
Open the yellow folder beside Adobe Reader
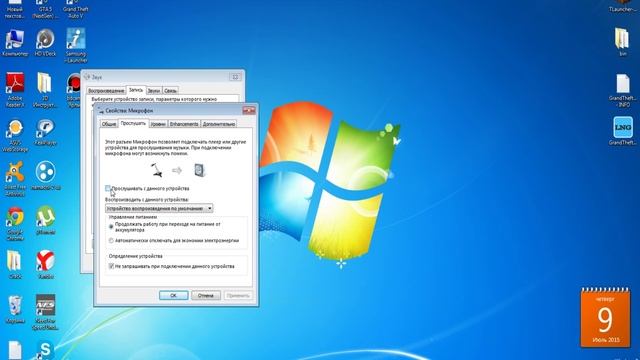(45, 90)
